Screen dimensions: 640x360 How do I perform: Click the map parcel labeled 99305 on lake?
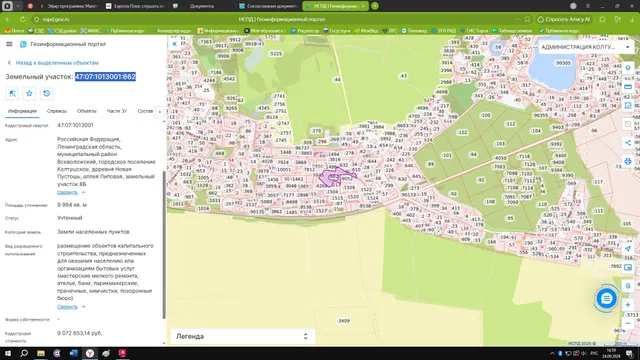tap(563, 63)
